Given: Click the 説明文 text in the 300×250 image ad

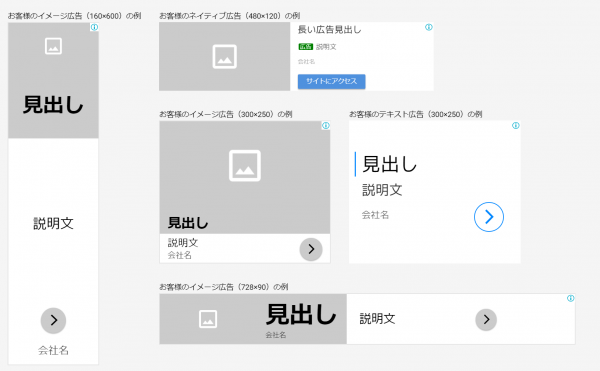Looking at the screenshot, I should (x=183, y=242).
